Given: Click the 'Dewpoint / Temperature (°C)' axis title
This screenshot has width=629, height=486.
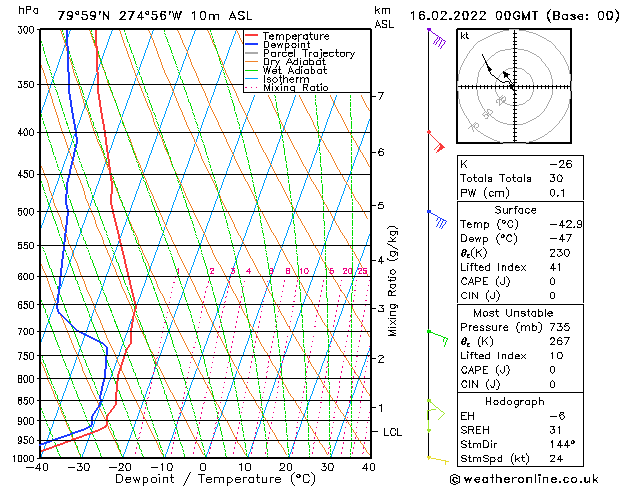Looking at the screenshot, I should (x=215, y=479).
